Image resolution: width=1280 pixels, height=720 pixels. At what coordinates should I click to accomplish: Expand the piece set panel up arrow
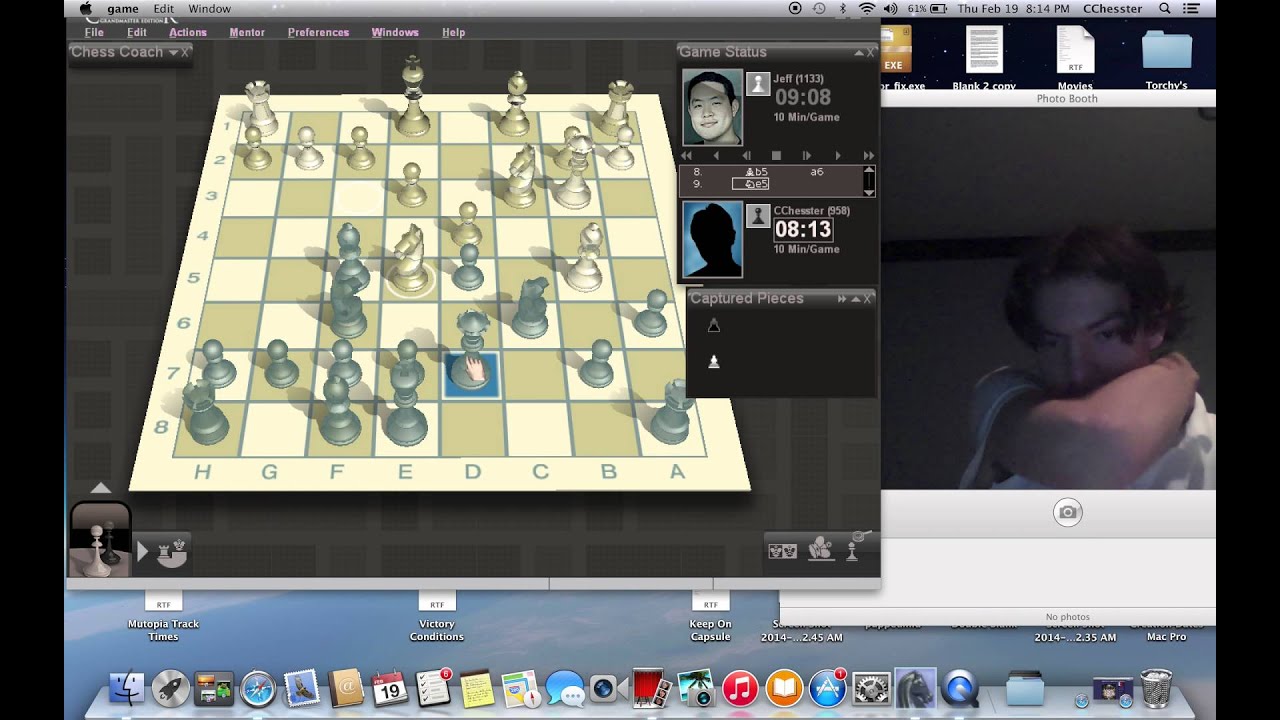[x=100, y=488]
